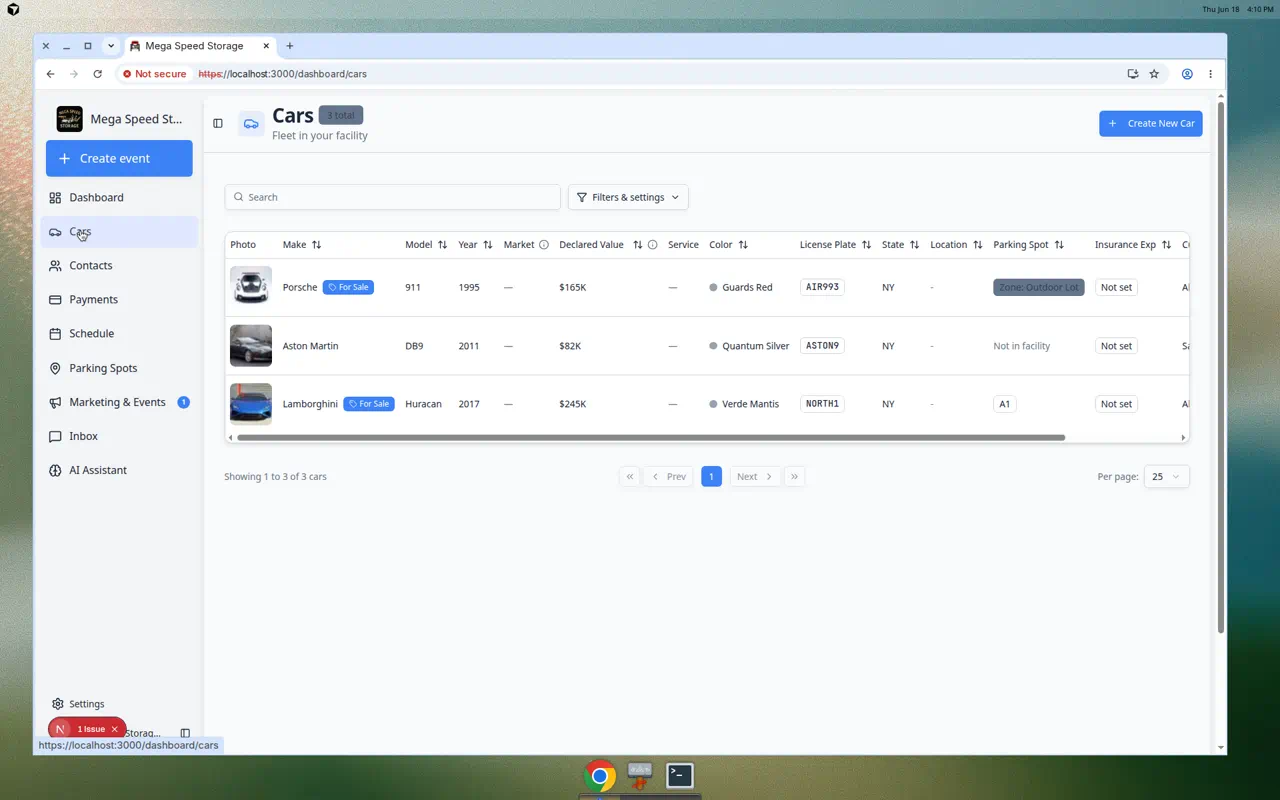The height and width of the screenshot is (800, 1280).
Task: Jump to first page with double-left arrows
Action: 630,477
